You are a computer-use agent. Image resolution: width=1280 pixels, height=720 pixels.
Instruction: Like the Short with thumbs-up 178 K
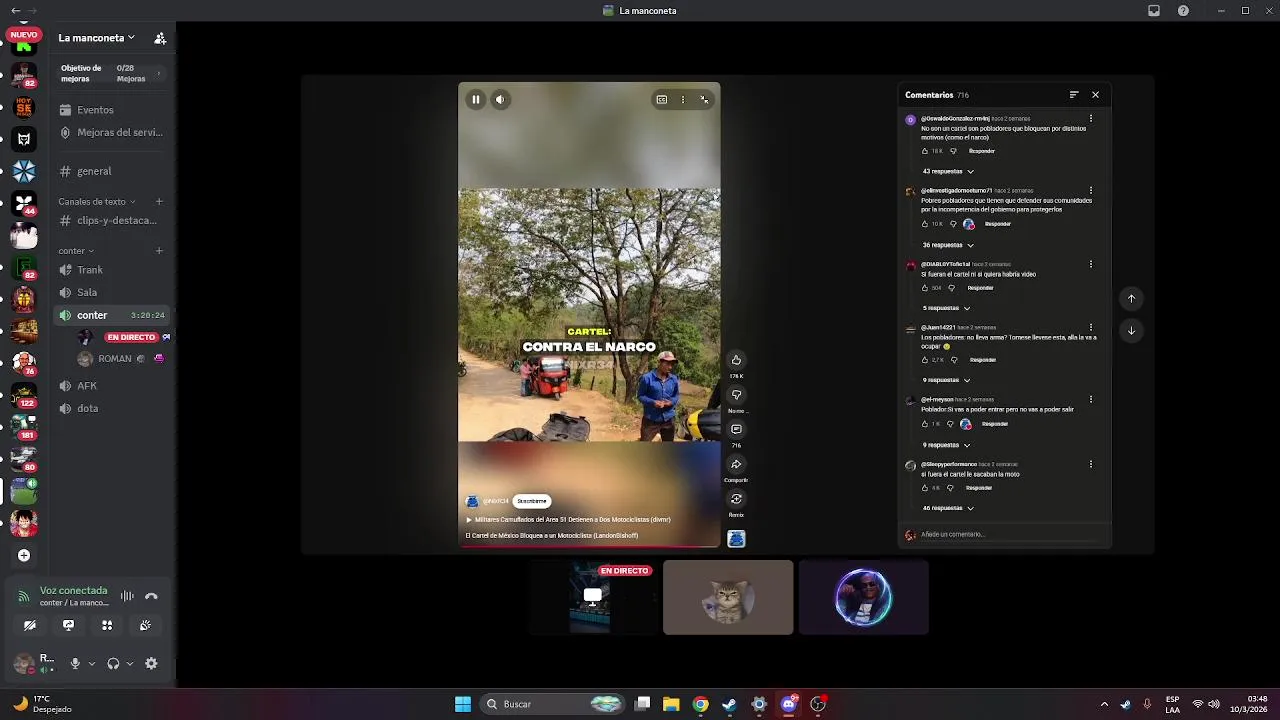(x=736, y=360)
